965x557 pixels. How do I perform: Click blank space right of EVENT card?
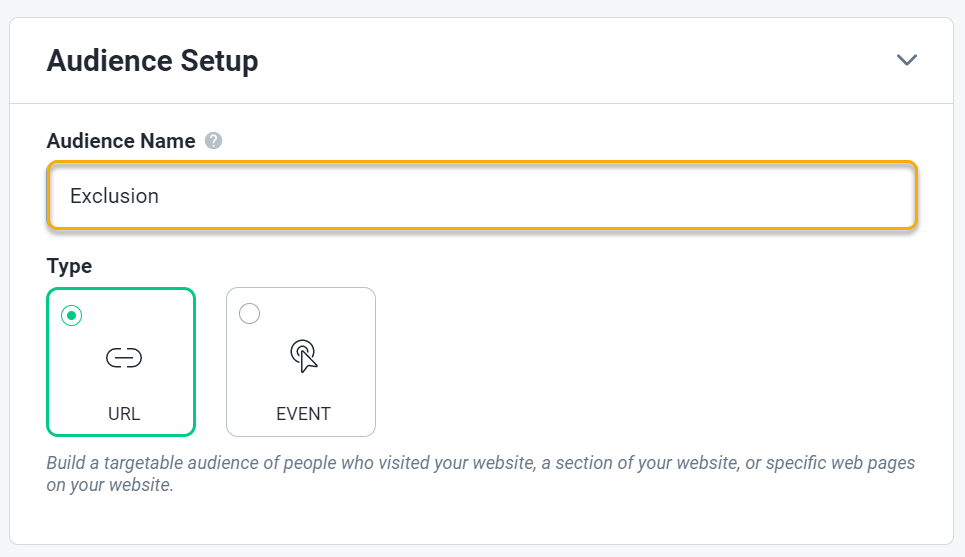(x=640, y=362)
